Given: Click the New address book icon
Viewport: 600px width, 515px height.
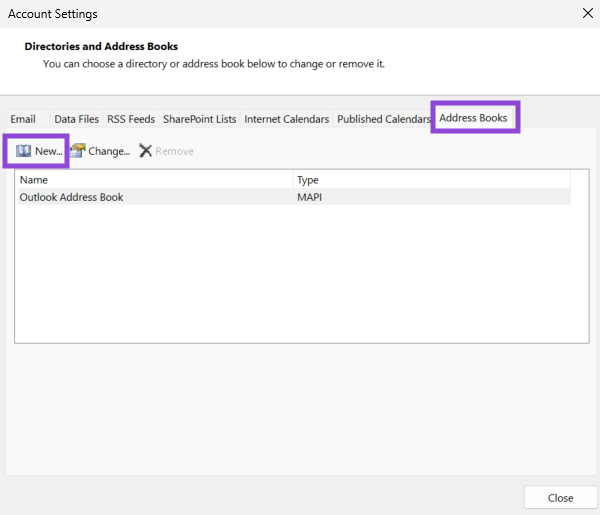Looking at the screenshot, I should point(23,151).
